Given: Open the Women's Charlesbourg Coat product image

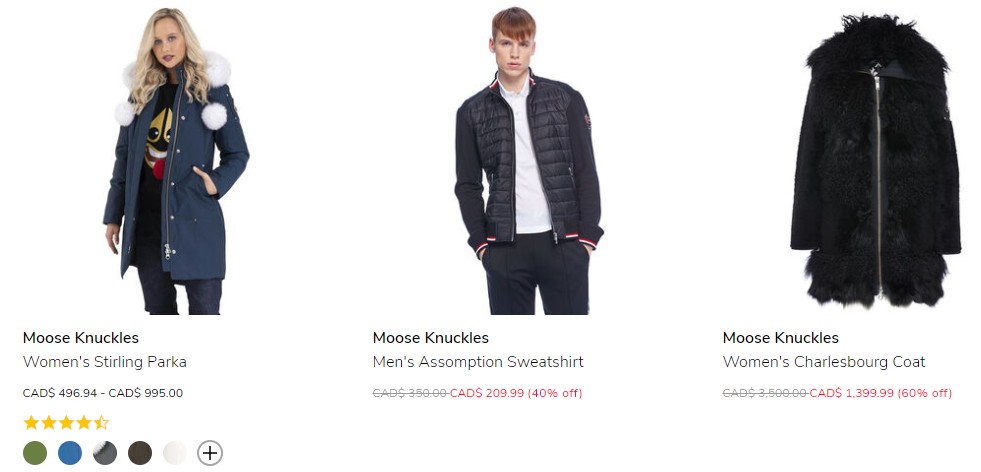Looking at the screenshot, I should (877, 160).
